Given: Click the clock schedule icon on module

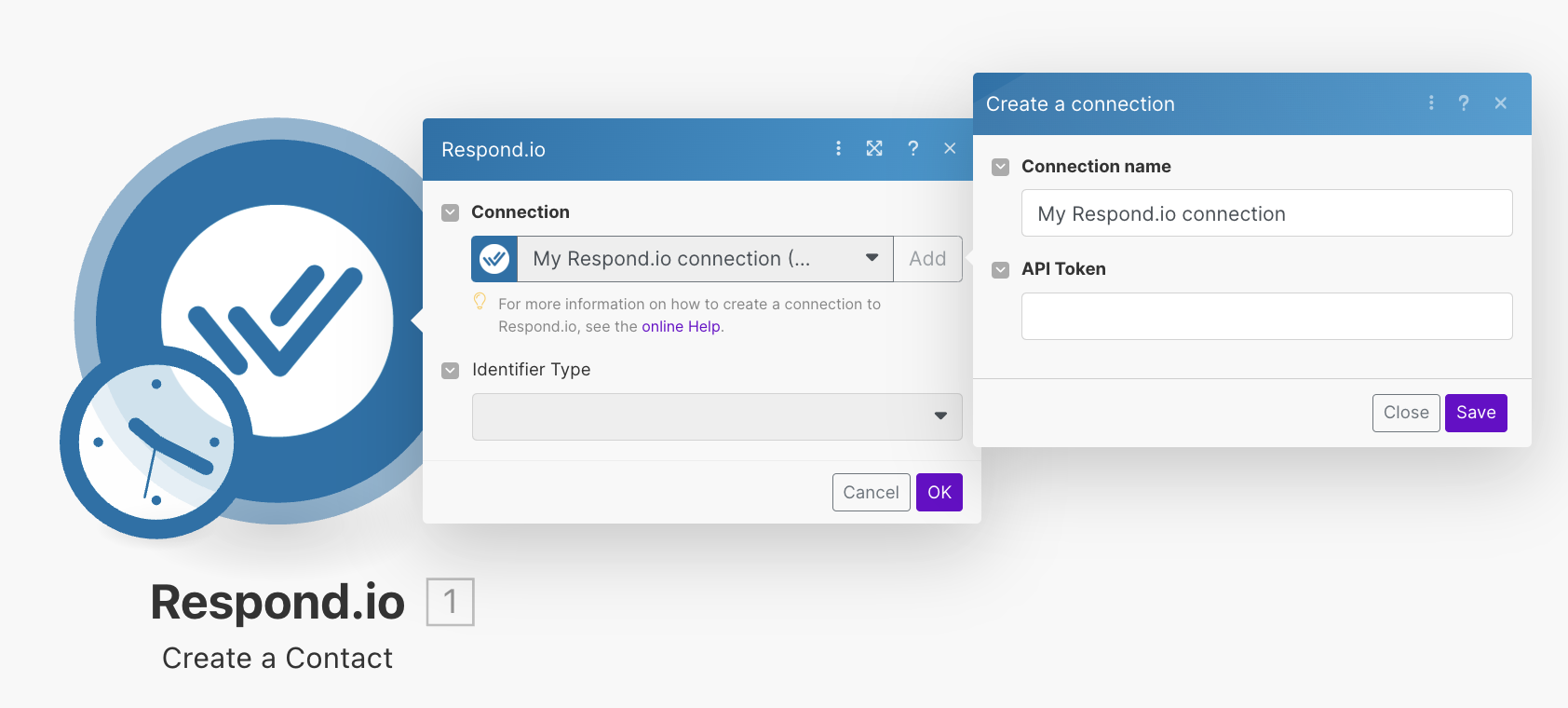Looking at the screenshot, I should (x=155, y=443).
